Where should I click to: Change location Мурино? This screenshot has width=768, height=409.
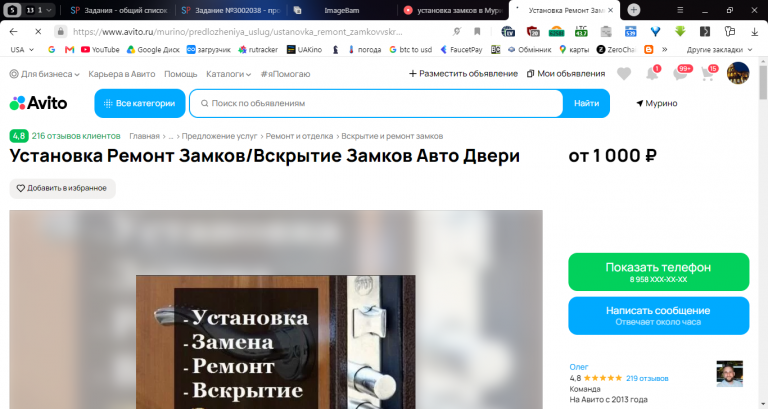(x=656, y=103)
